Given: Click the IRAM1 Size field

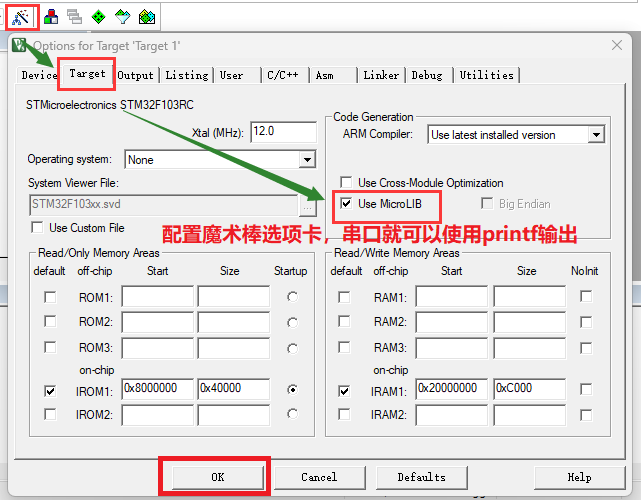Looking at the screenshot, I should [x=530, y=388].
